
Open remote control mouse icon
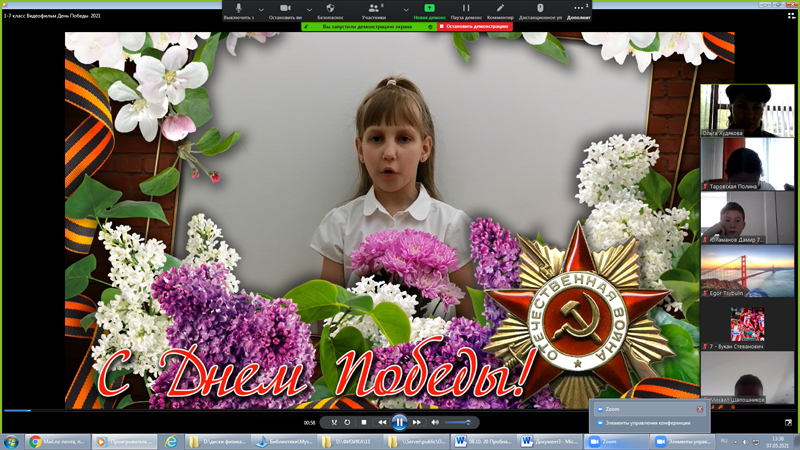(x=540, y=9)
